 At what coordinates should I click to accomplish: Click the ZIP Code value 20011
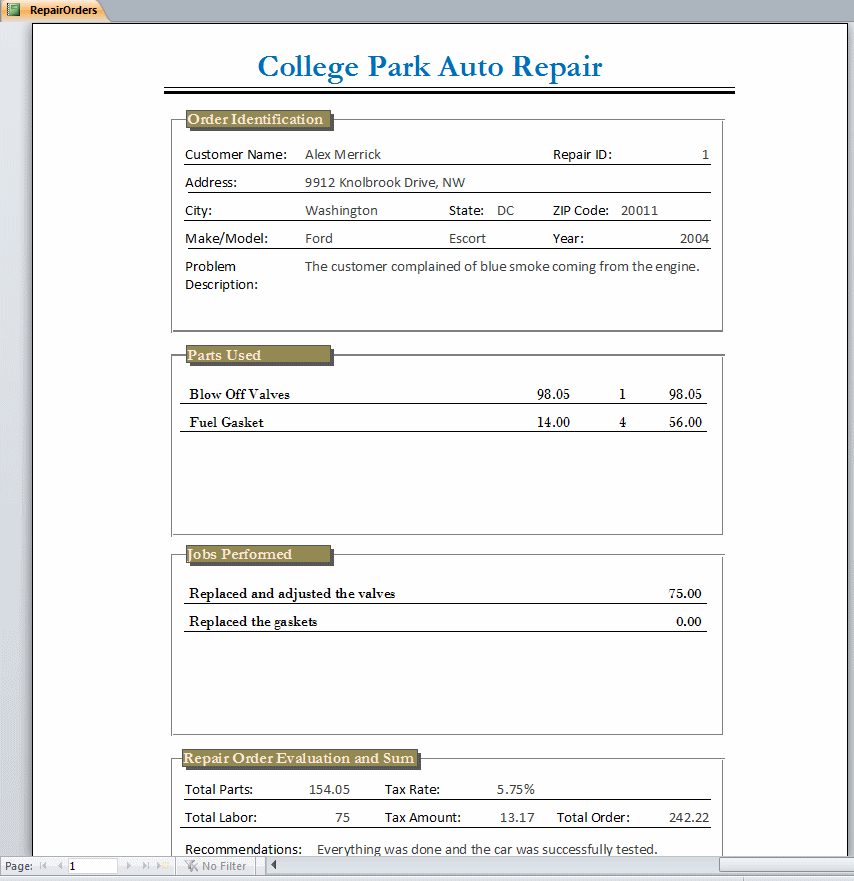pyautogui.click(x=639, y=211)
